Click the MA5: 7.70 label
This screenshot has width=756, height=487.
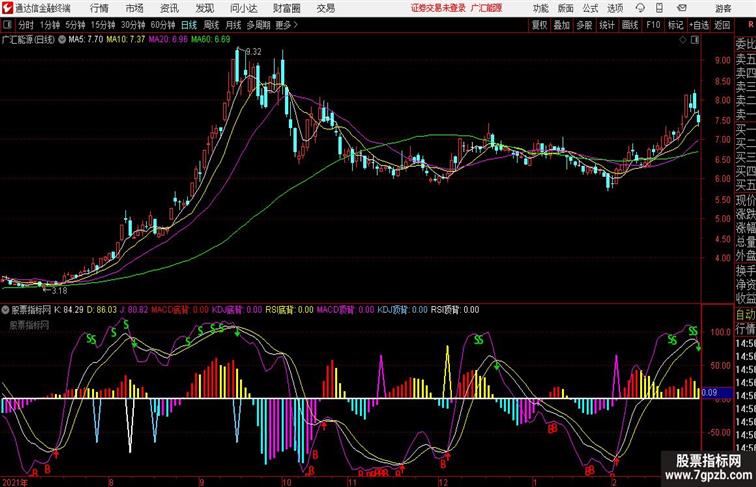pos(86,40)
